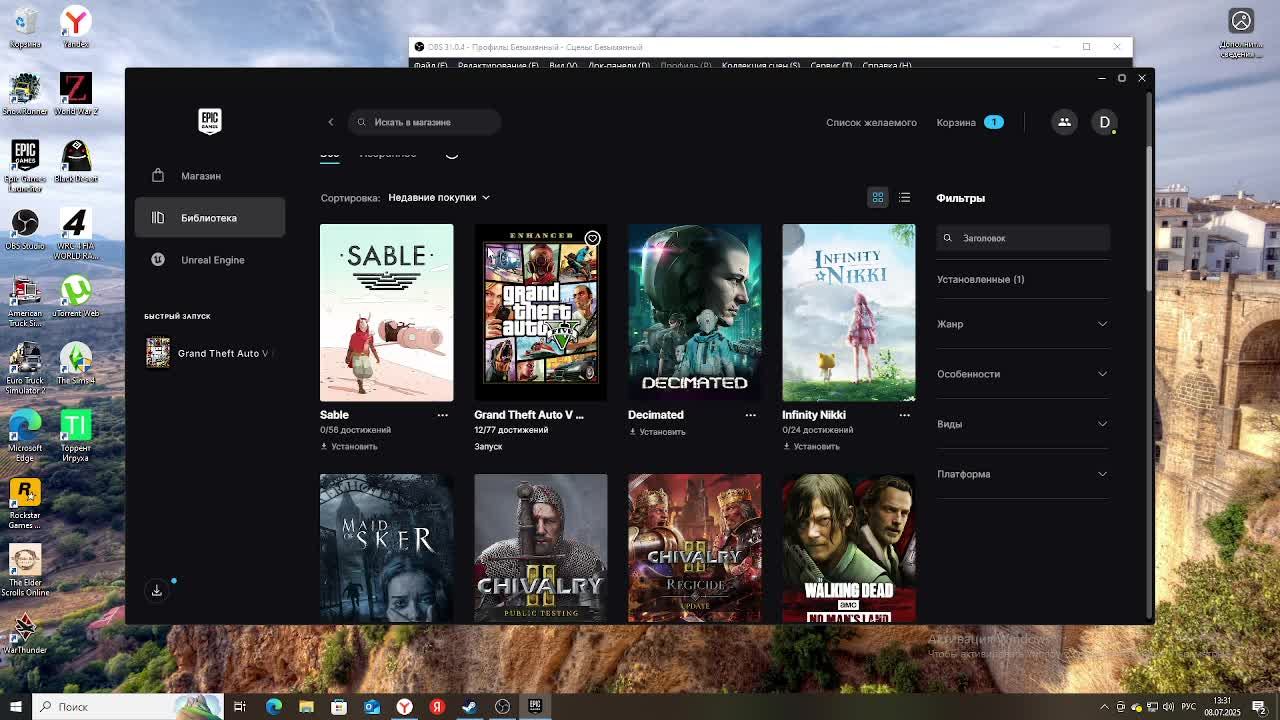Click the taskbar Поиск search box

(x=127, y=707)
